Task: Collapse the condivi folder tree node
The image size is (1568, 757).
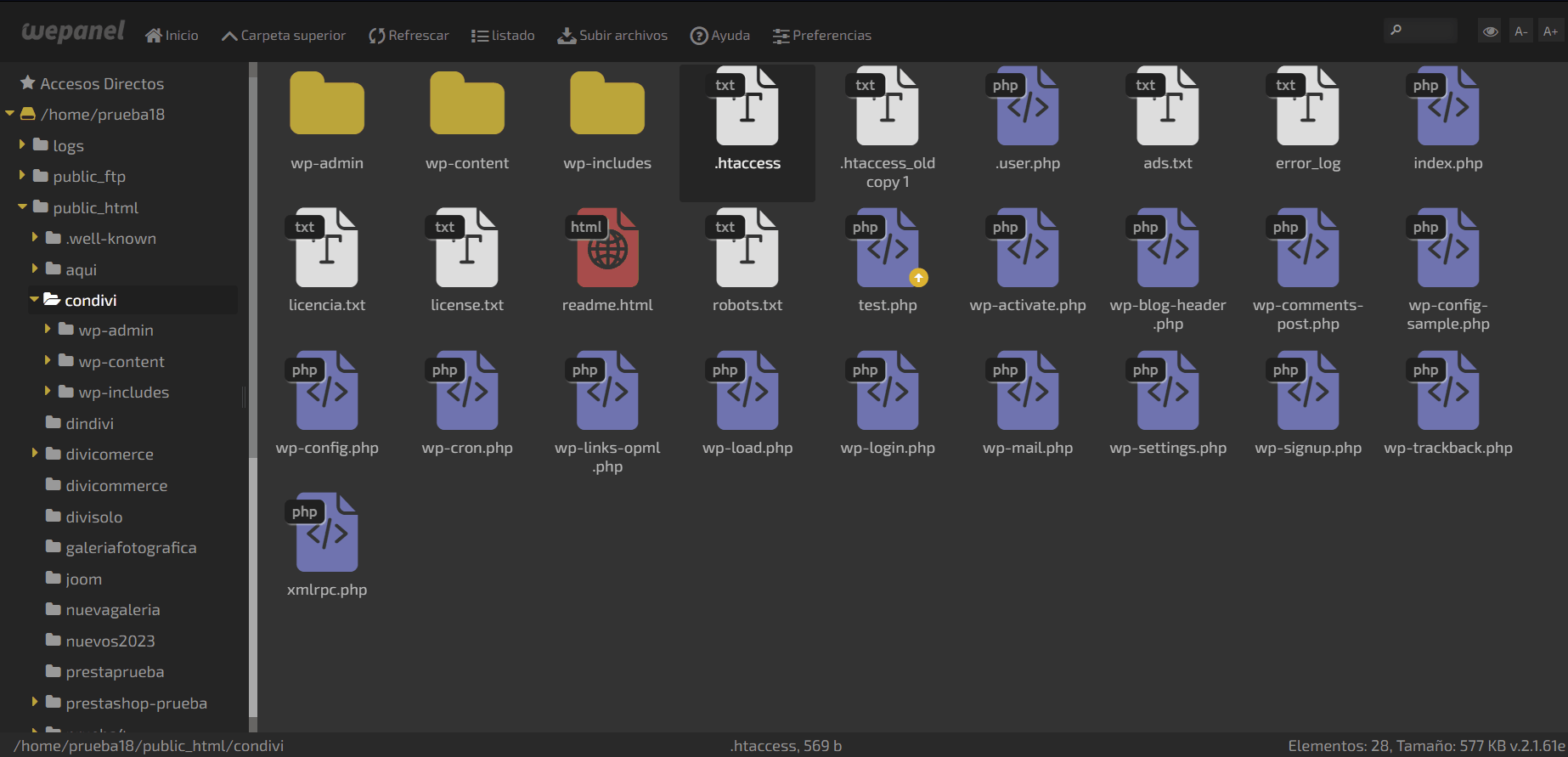Action: 35,299
